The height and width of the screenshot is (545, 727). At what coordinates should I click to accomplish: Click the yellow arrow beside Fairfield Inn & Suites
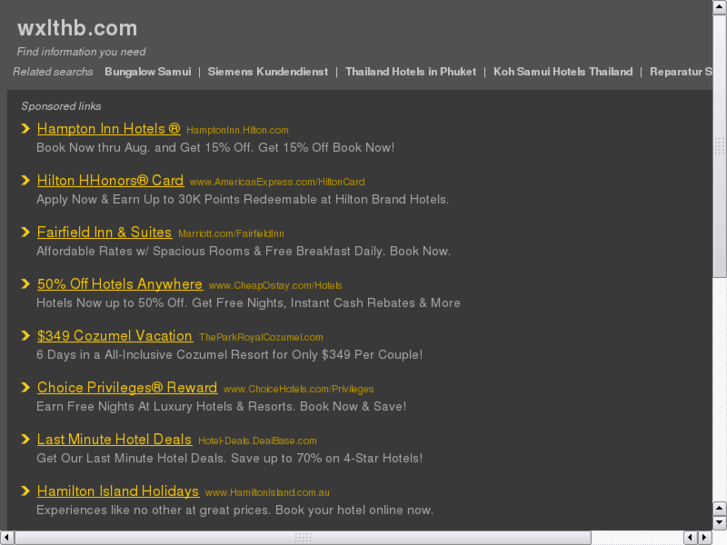[x=26, y=232]
